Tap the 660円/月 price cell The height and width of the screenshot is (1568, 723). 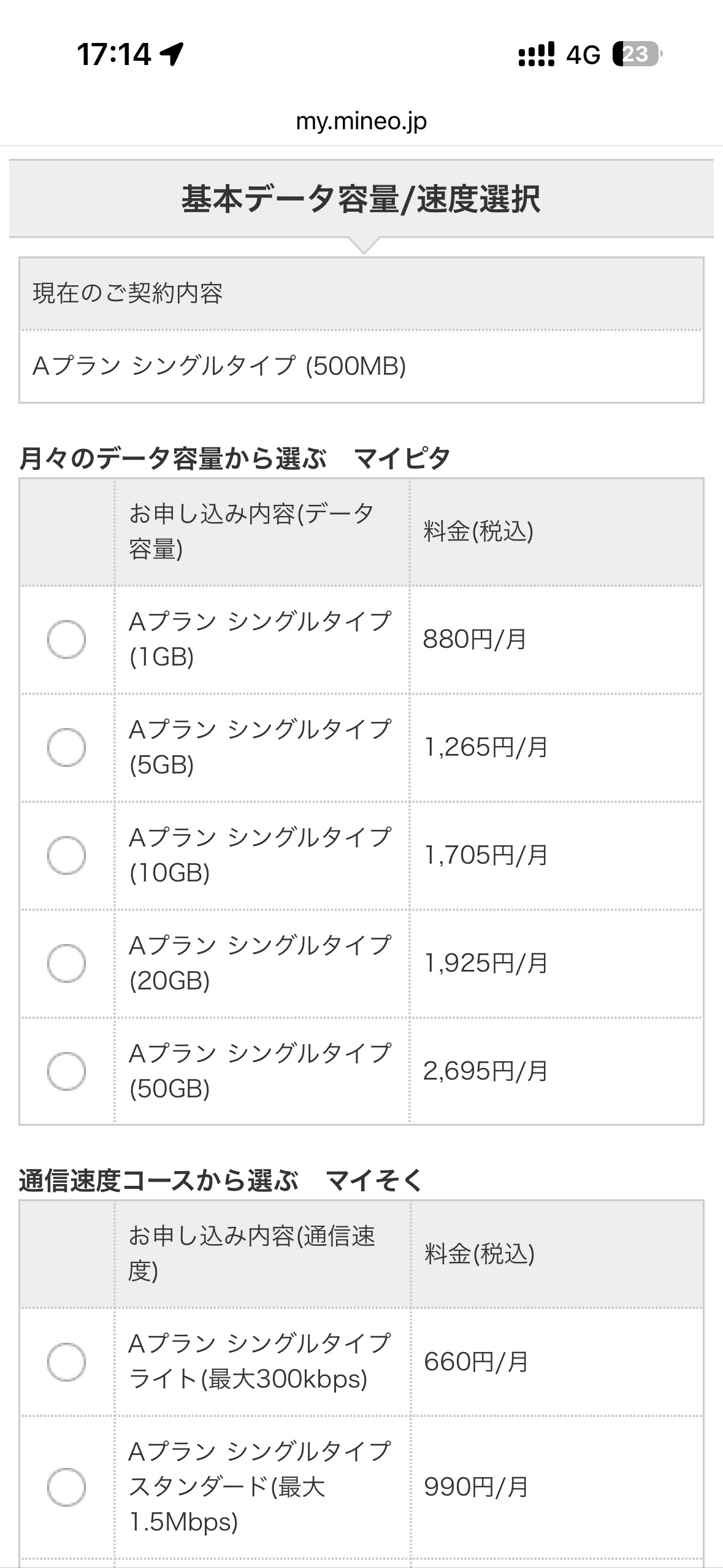click(476, 1362)
